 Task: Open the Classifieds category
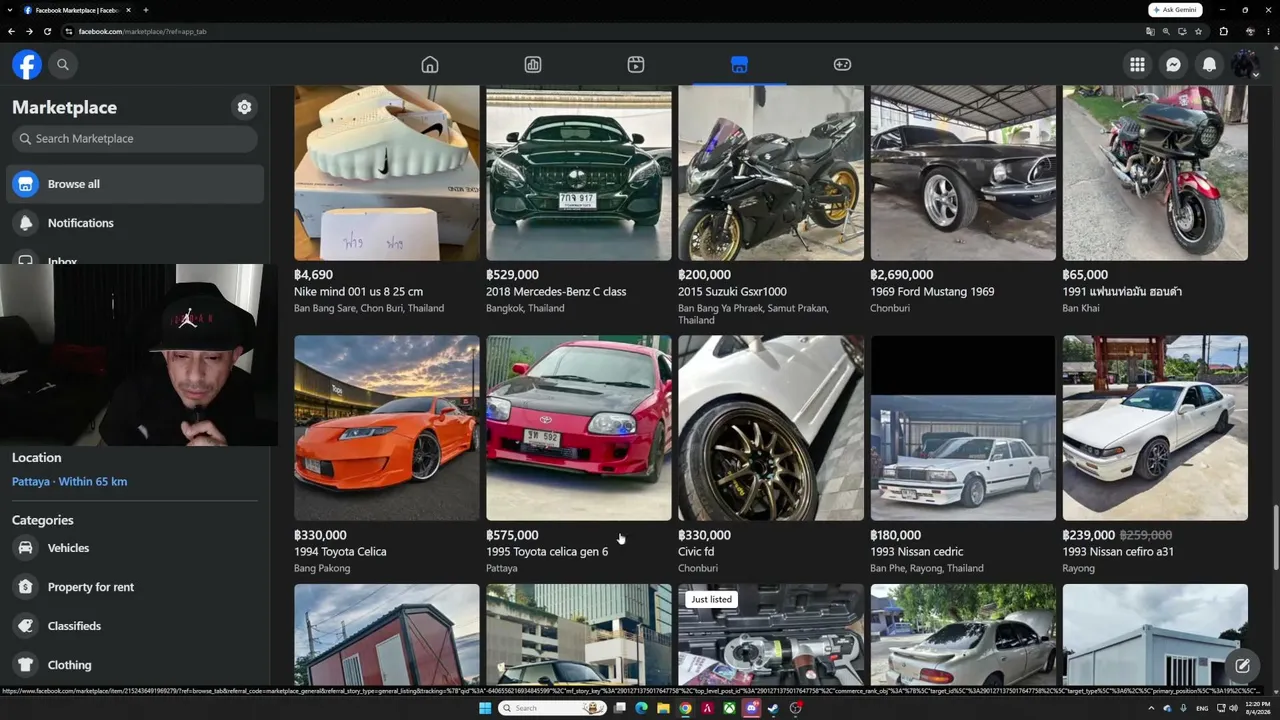pos(136,626)
